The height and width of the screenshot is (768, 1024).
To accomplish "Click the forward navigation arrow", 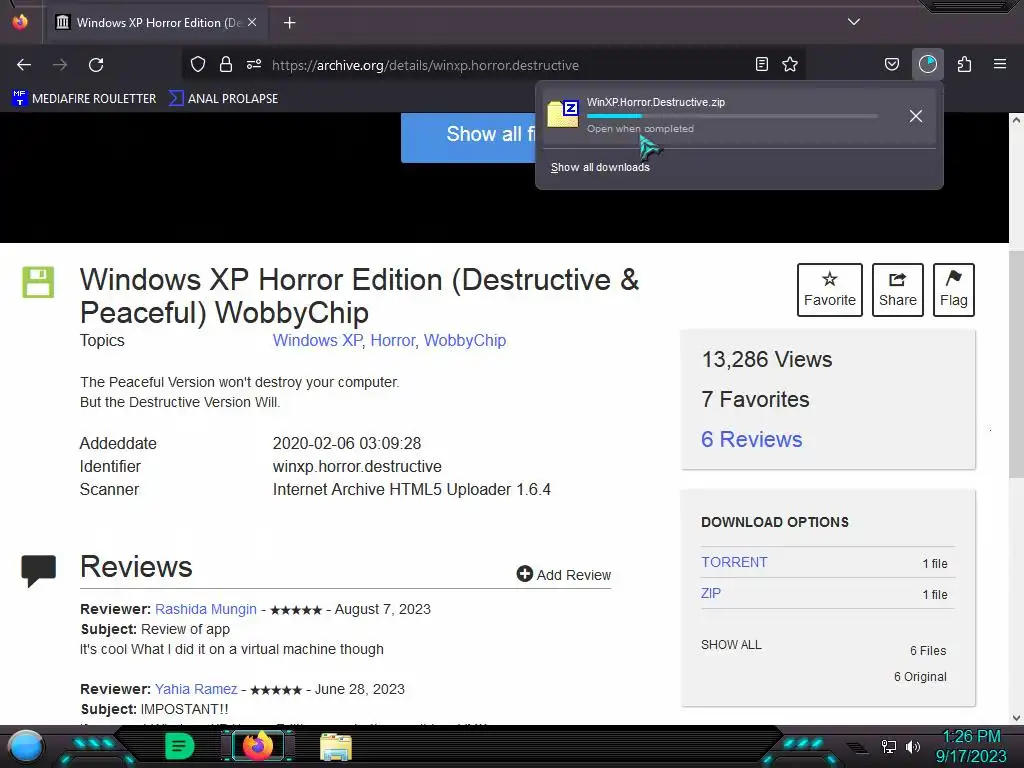I will tap(60, 65).
